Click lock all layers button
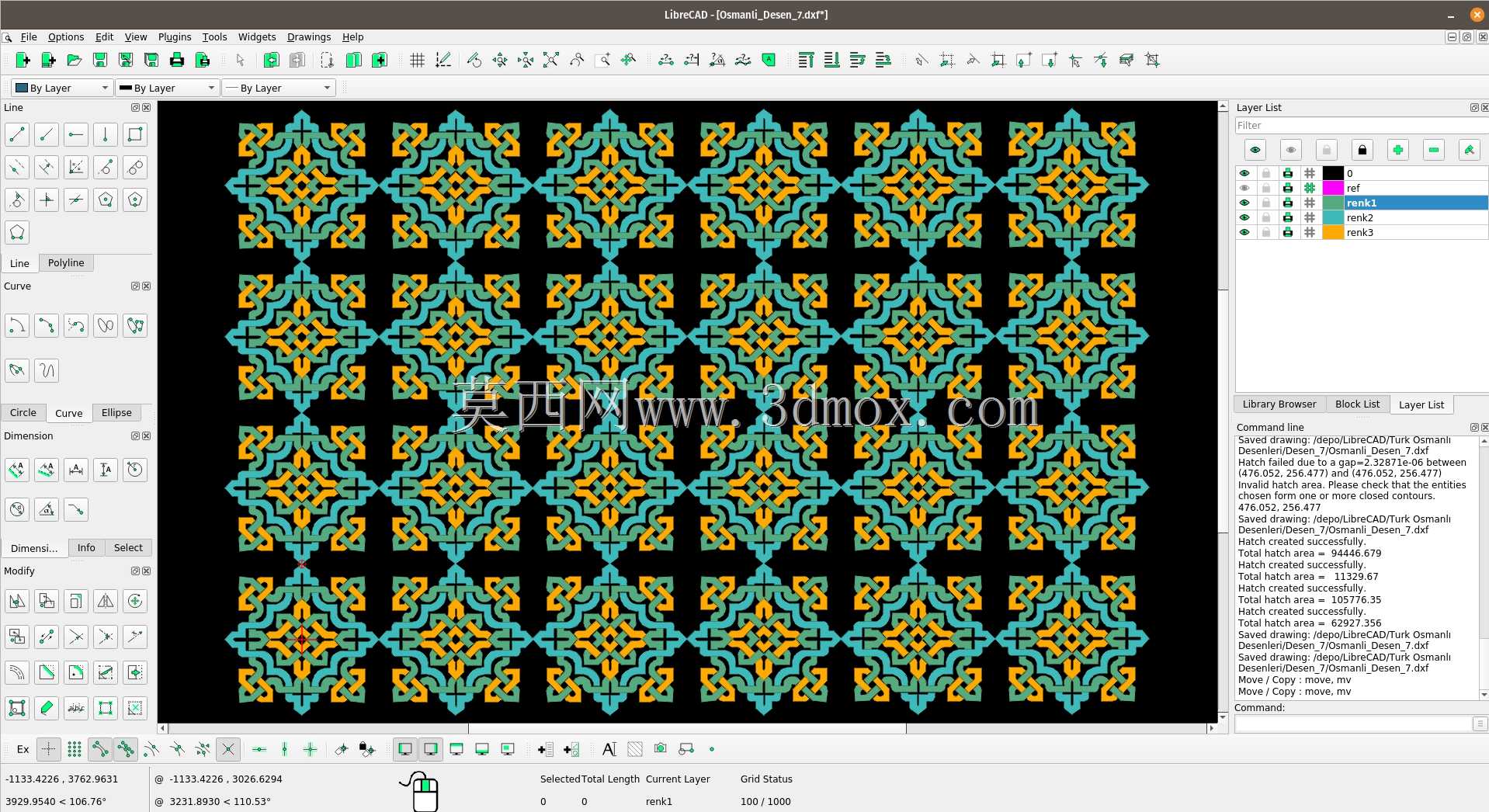Viewport: 1489px width, 812px height. click(x=1362, y=150)
